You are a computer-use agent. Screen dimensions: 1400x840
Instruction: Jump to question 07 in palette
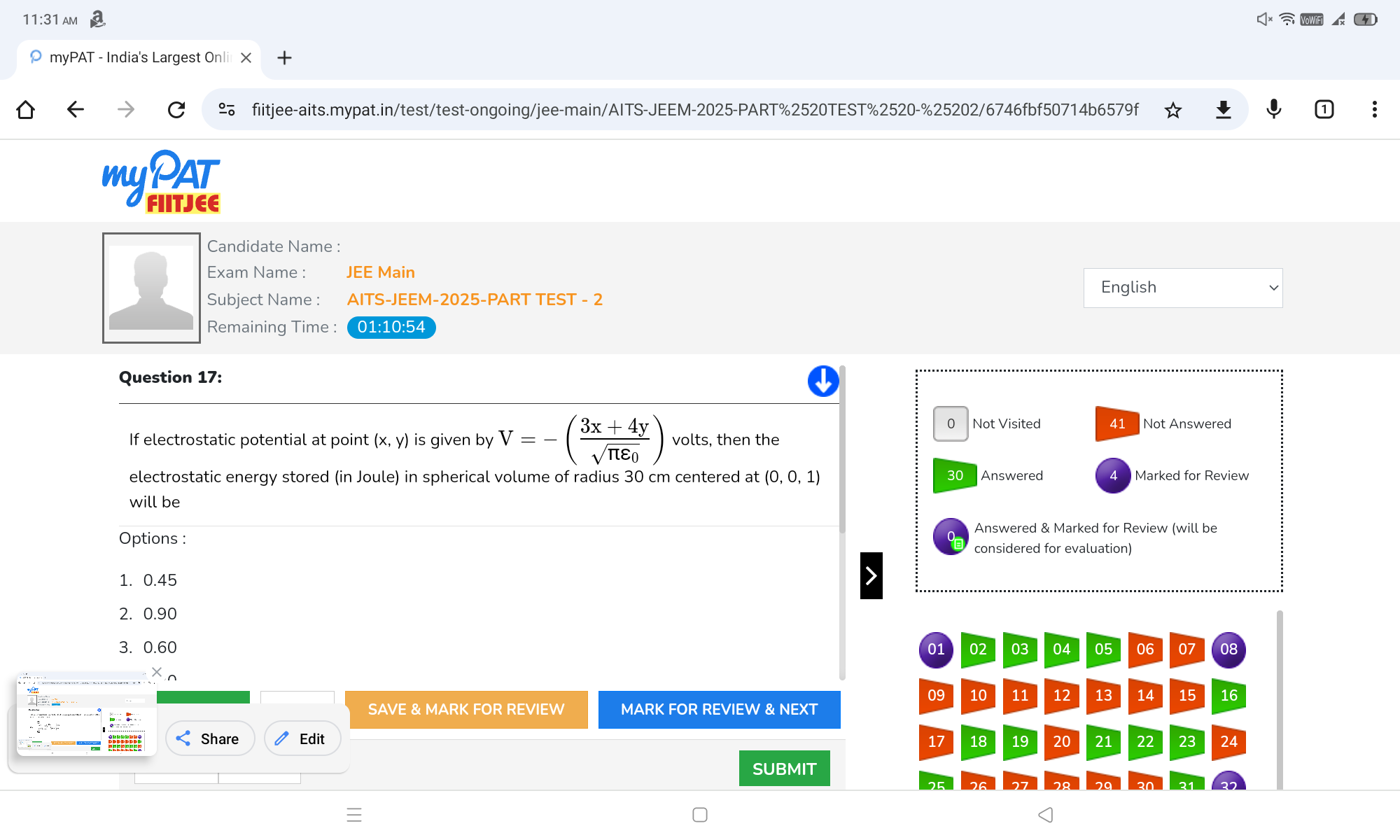[1187, 650]
